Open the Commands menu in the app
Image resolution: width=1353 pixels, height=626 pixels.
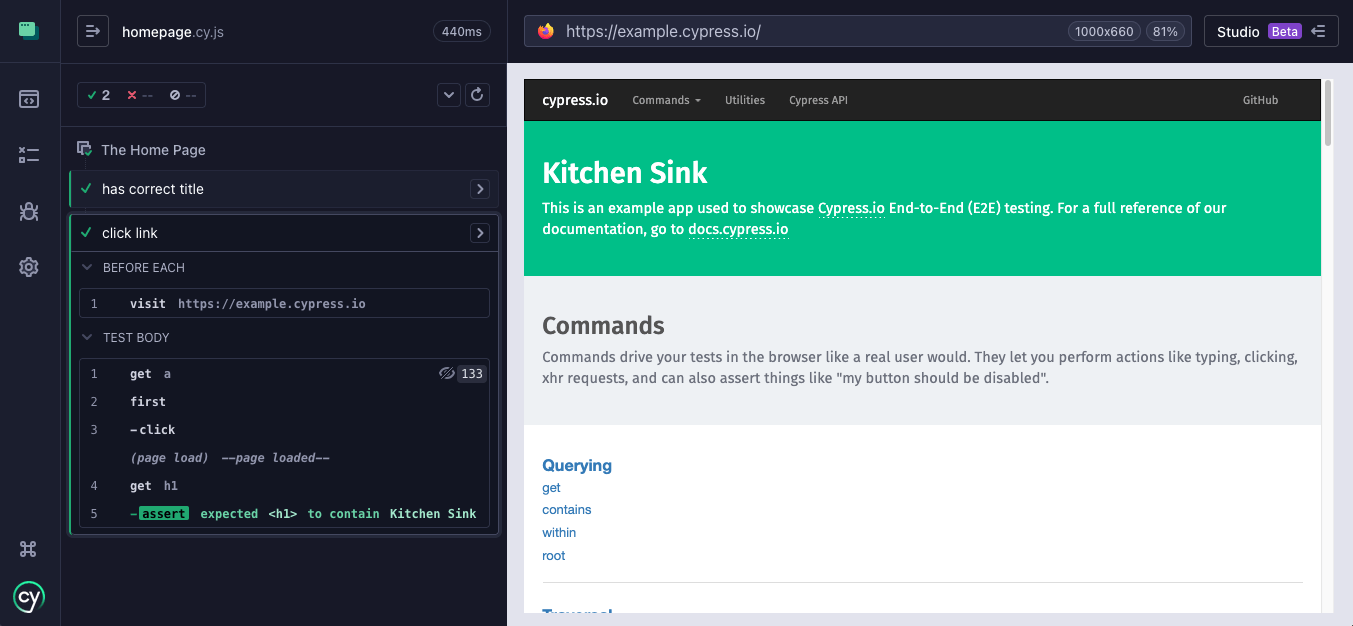pyautogui.click(x=666, y=100)
